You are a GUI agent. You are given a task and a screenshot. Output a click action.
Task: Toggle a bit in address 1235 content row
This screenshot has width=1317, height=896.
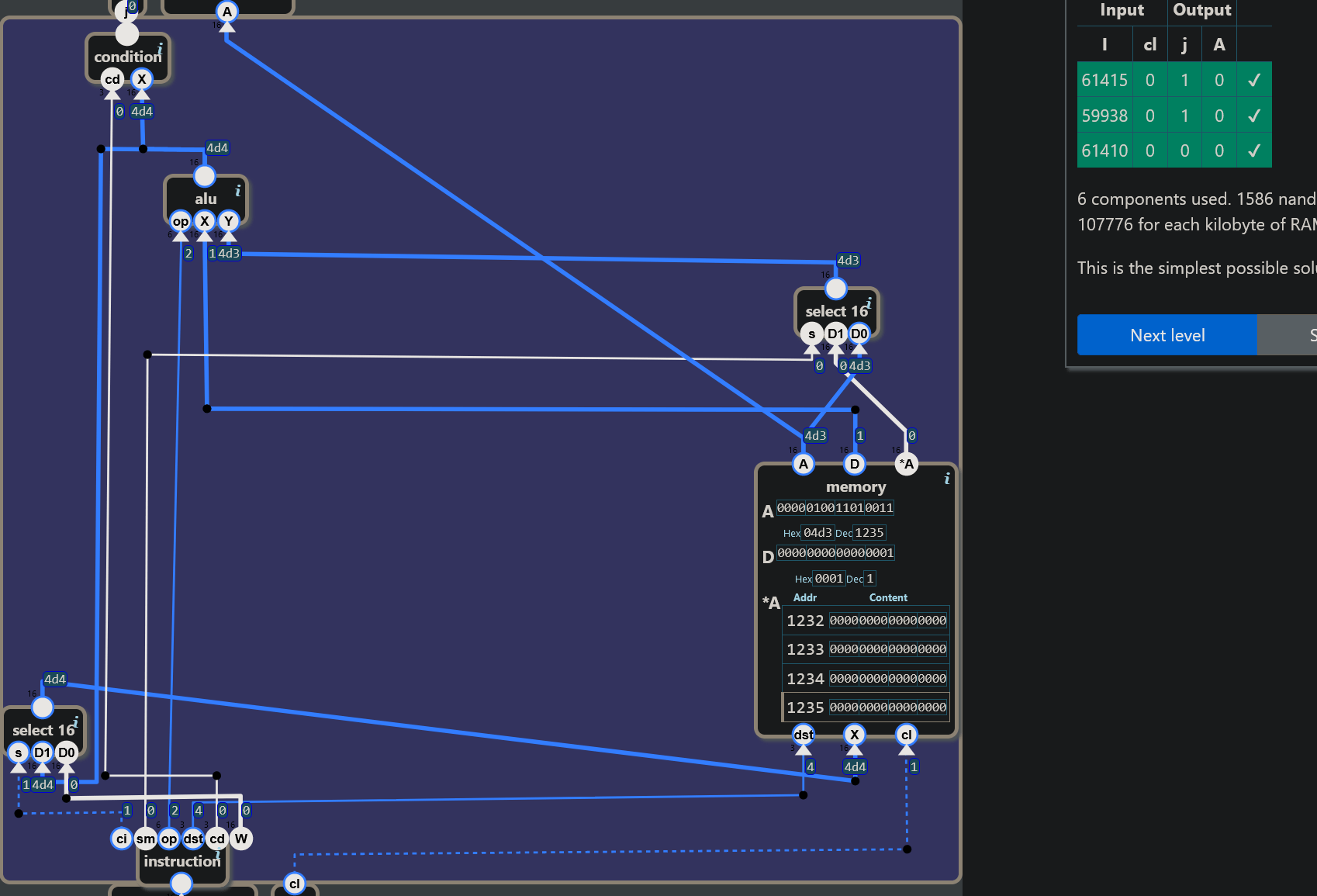[x=887, y=707]
